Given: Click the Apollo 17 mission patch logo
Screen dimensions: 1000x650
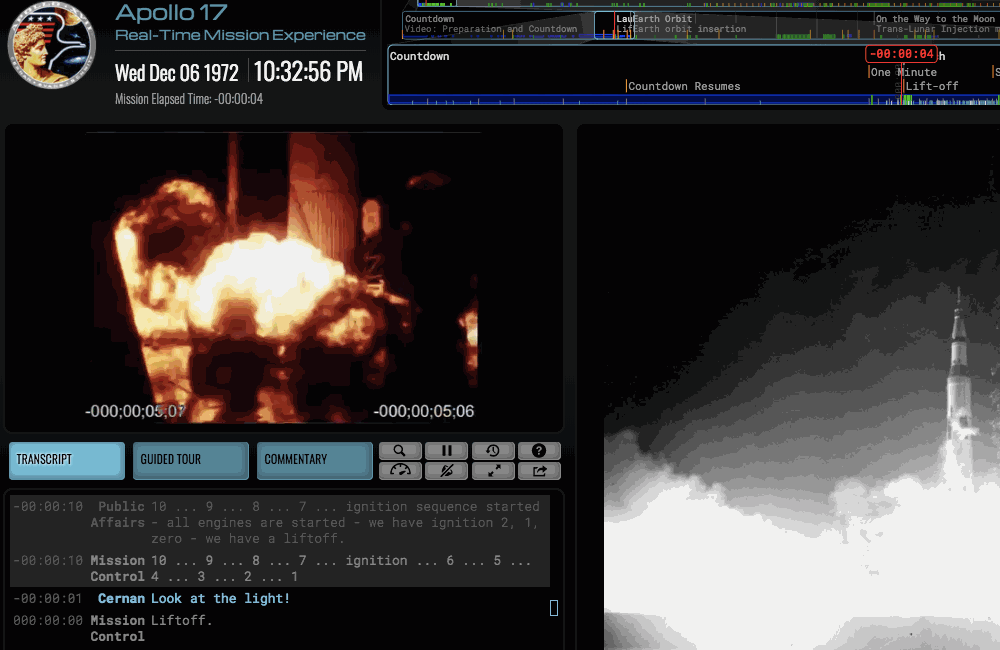Looking at the screenshot, I should pyautogui.click(x=52, y=45).
